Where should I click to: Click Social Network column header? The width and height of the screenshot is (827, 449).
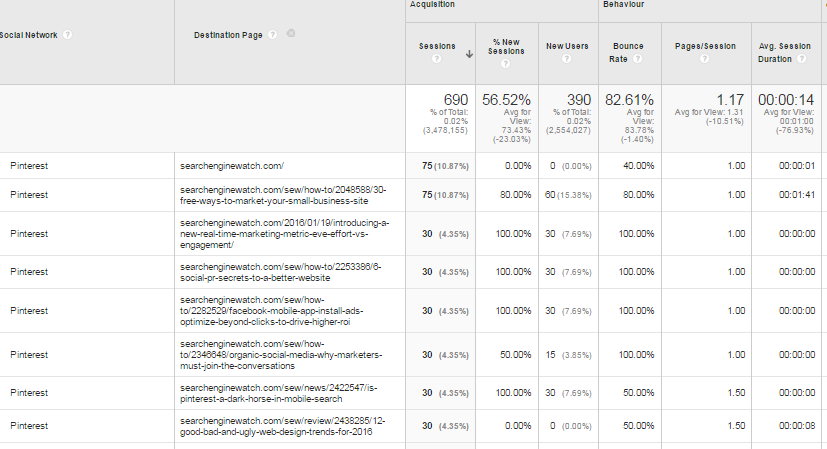(28, 35)
